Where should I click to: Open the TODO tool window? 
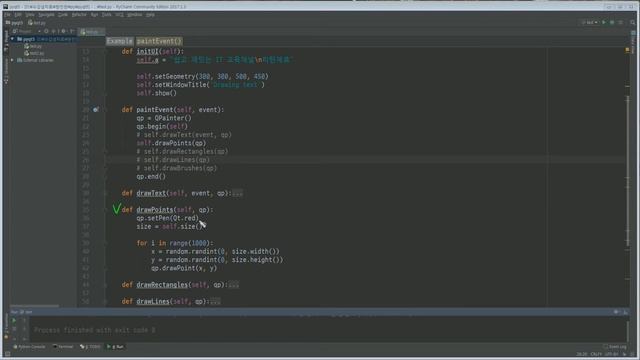(91, 347)
